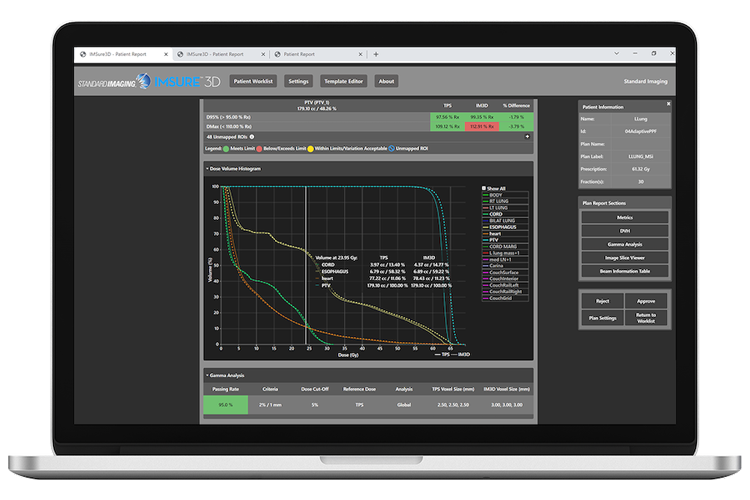This screenshot has height=500, width=750.
Task: Open Template Editor from top menu
Action: click(343, 81)
